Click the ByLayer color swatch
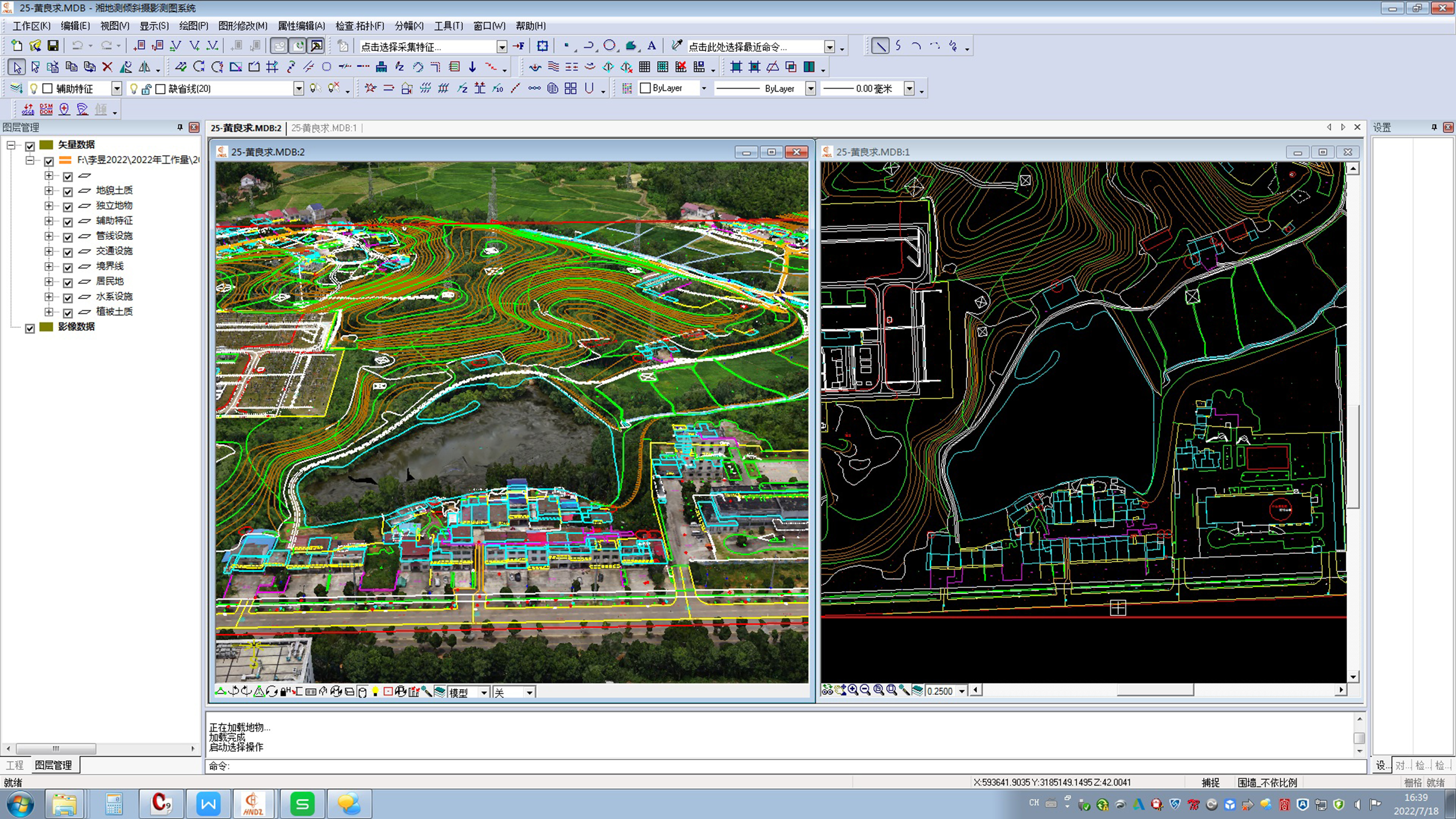Screen dimensions: 1456x819 [645, 88]
